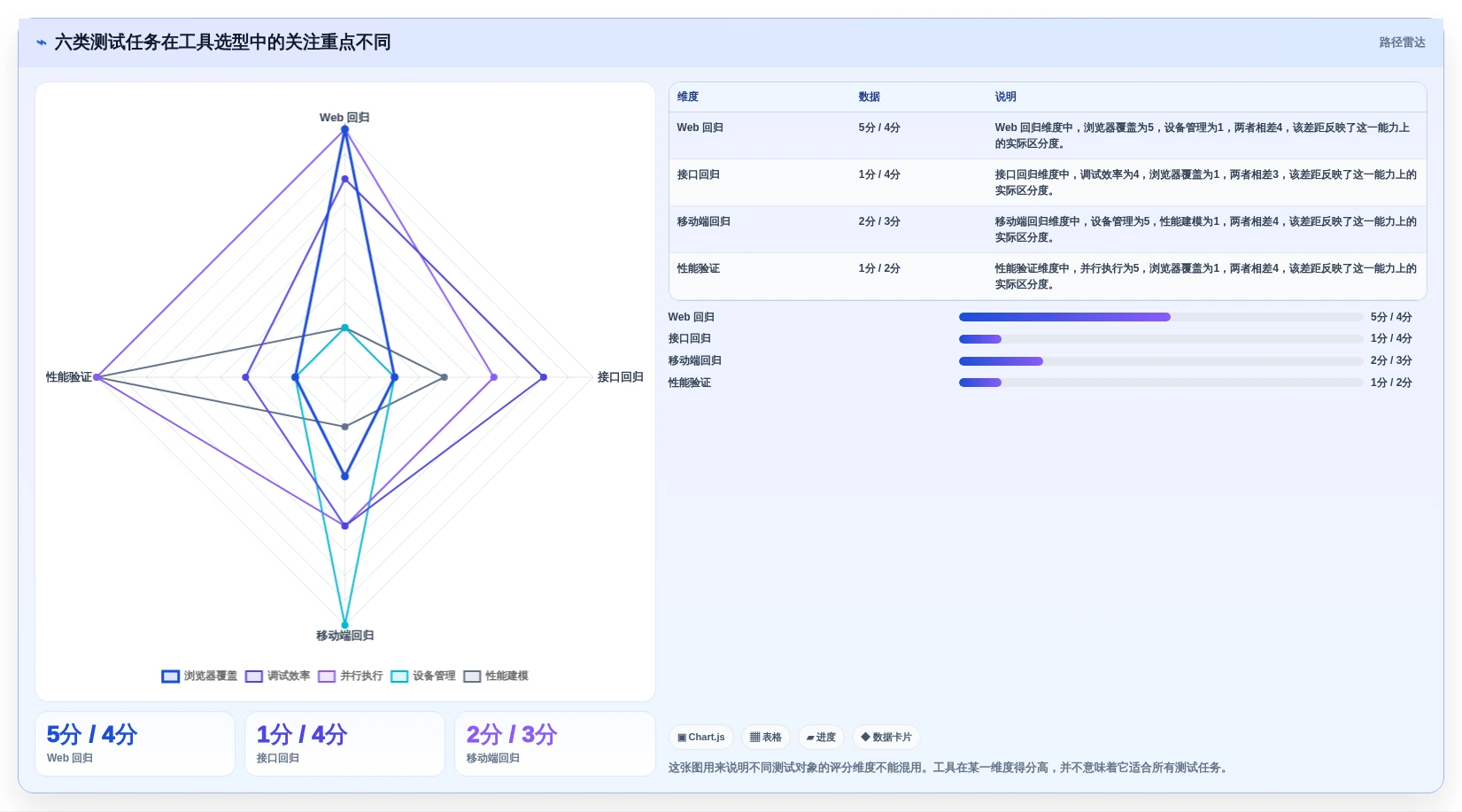The width and height of the screenshot is (1462, 812).
Task: Click the top data point on Web 回归 axis
Action: click(x=345, y=129)
